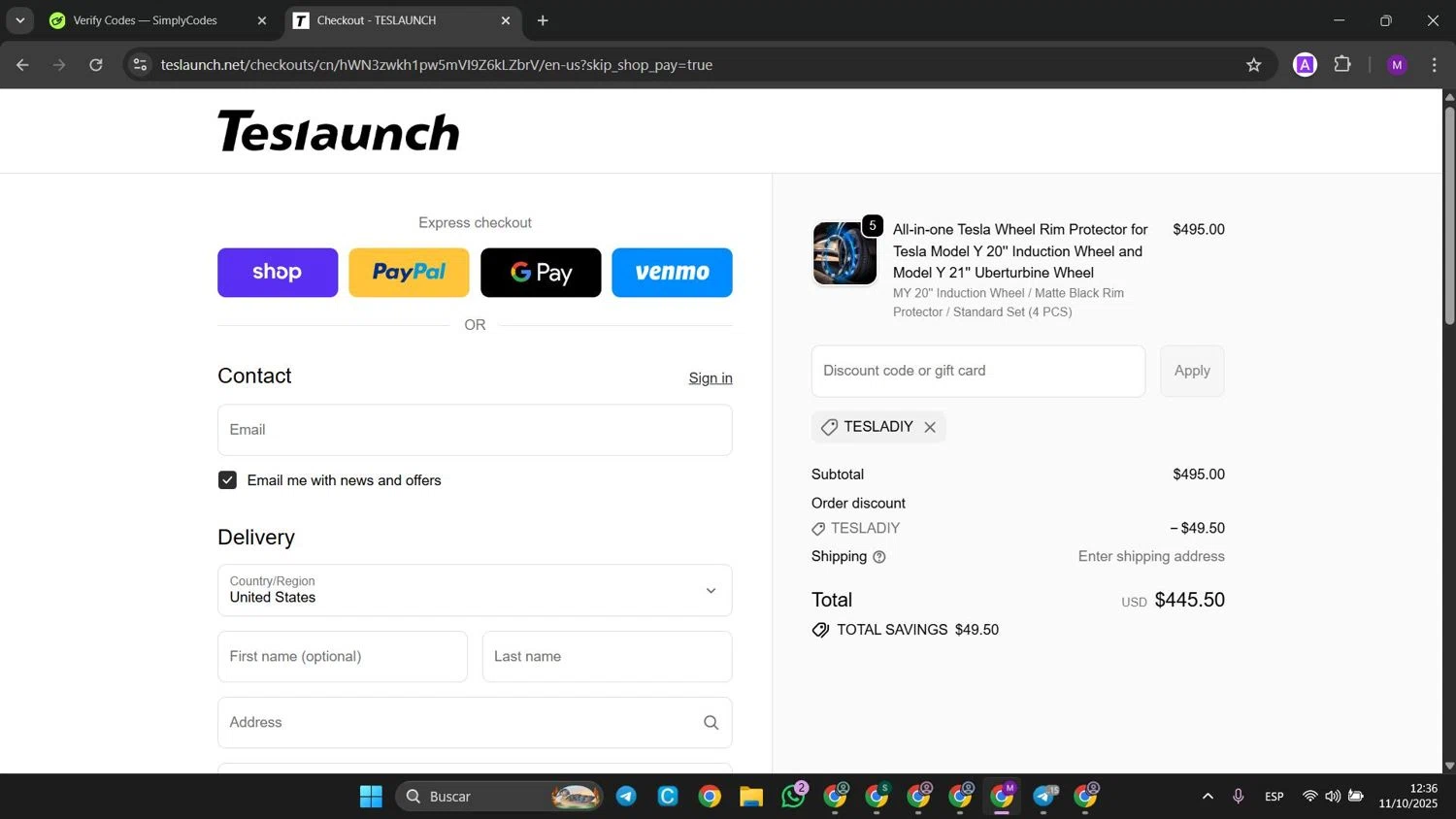Image resolution: width=1456 pixels, height=819 pixels.
Task: Open Wi-Fi network settings in tray
Action: coord(1309,797)
